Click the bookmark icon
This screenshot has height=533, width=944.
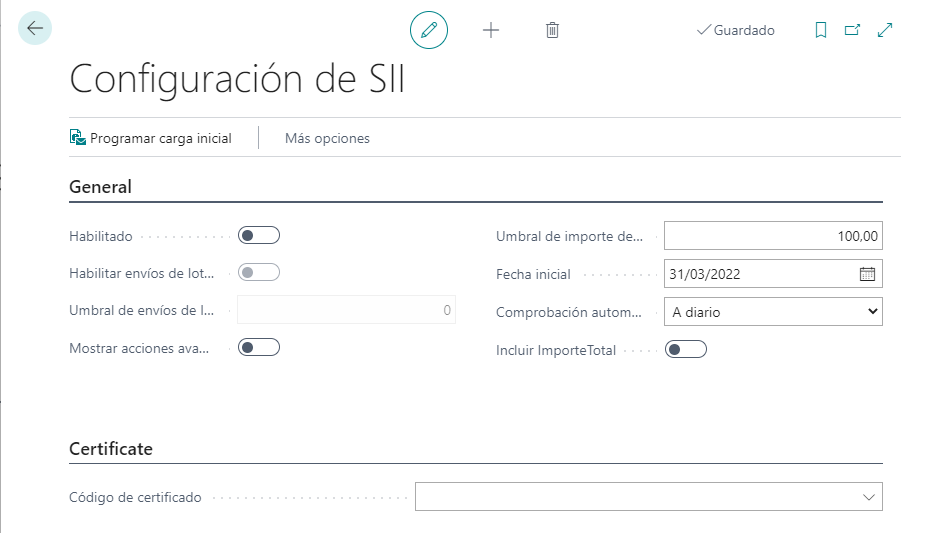821,30
